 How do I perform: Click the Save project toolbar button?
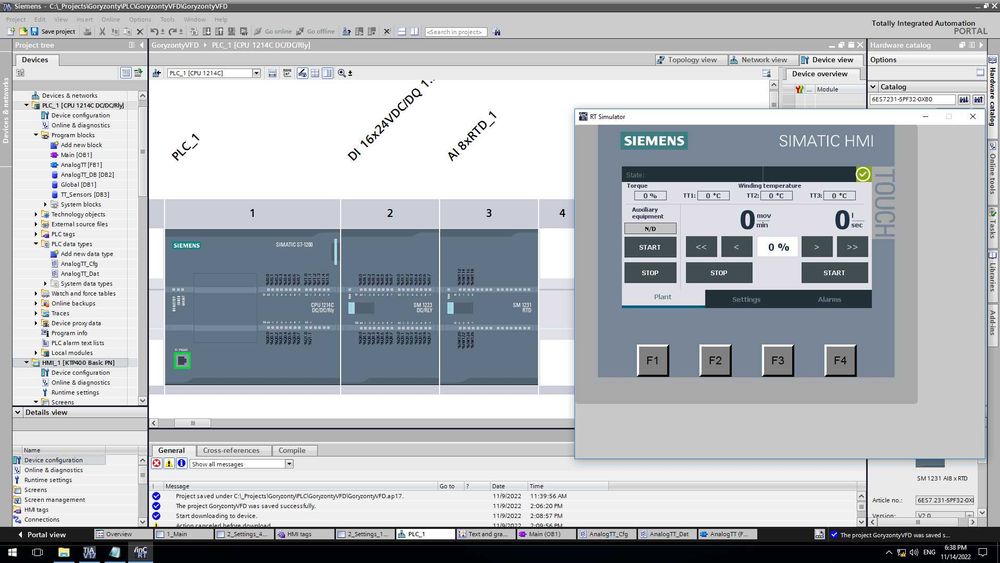53,31
